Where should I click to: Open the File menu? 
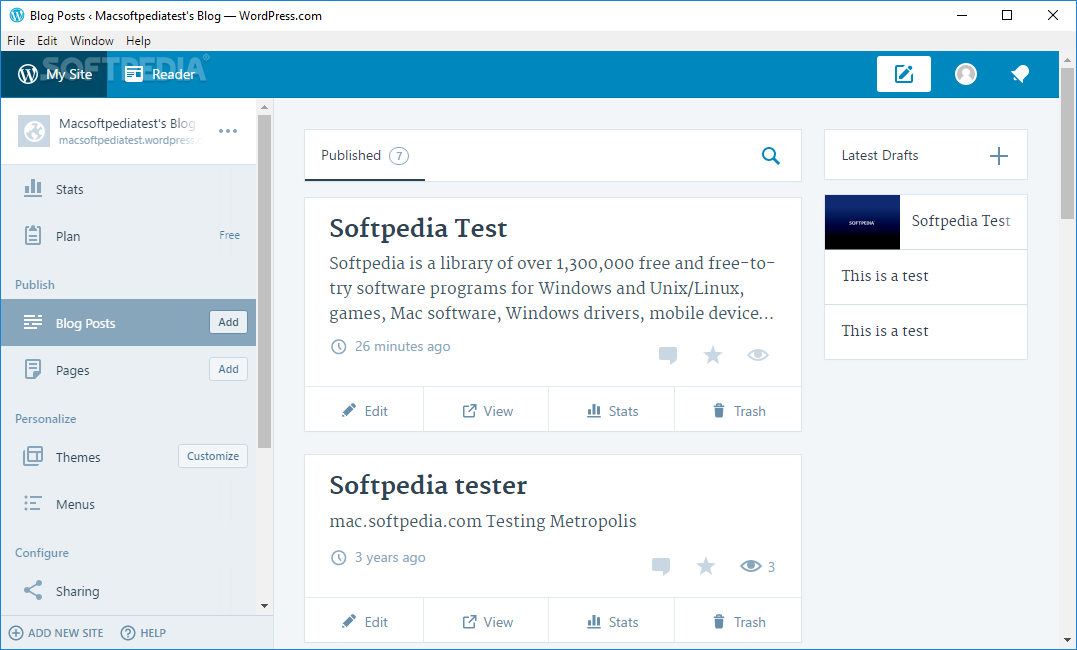tap(16, 41)
